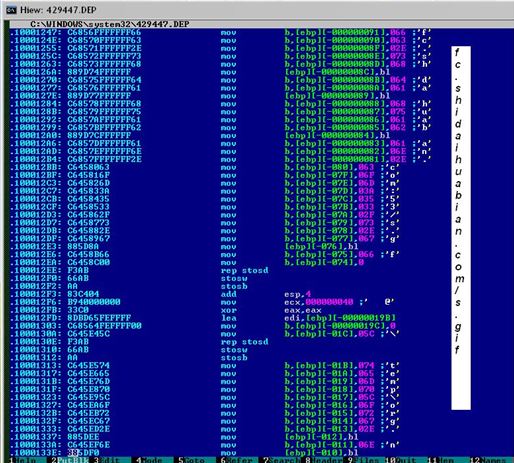
Task: Click the rep stosd instruction at .100012EE
Action: (245, 270)
